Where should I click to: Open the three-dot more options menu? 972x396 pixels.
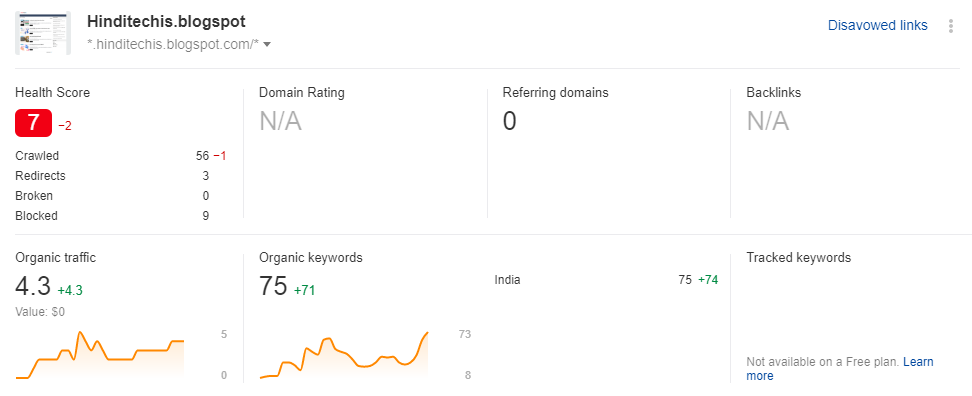point(950,26)
